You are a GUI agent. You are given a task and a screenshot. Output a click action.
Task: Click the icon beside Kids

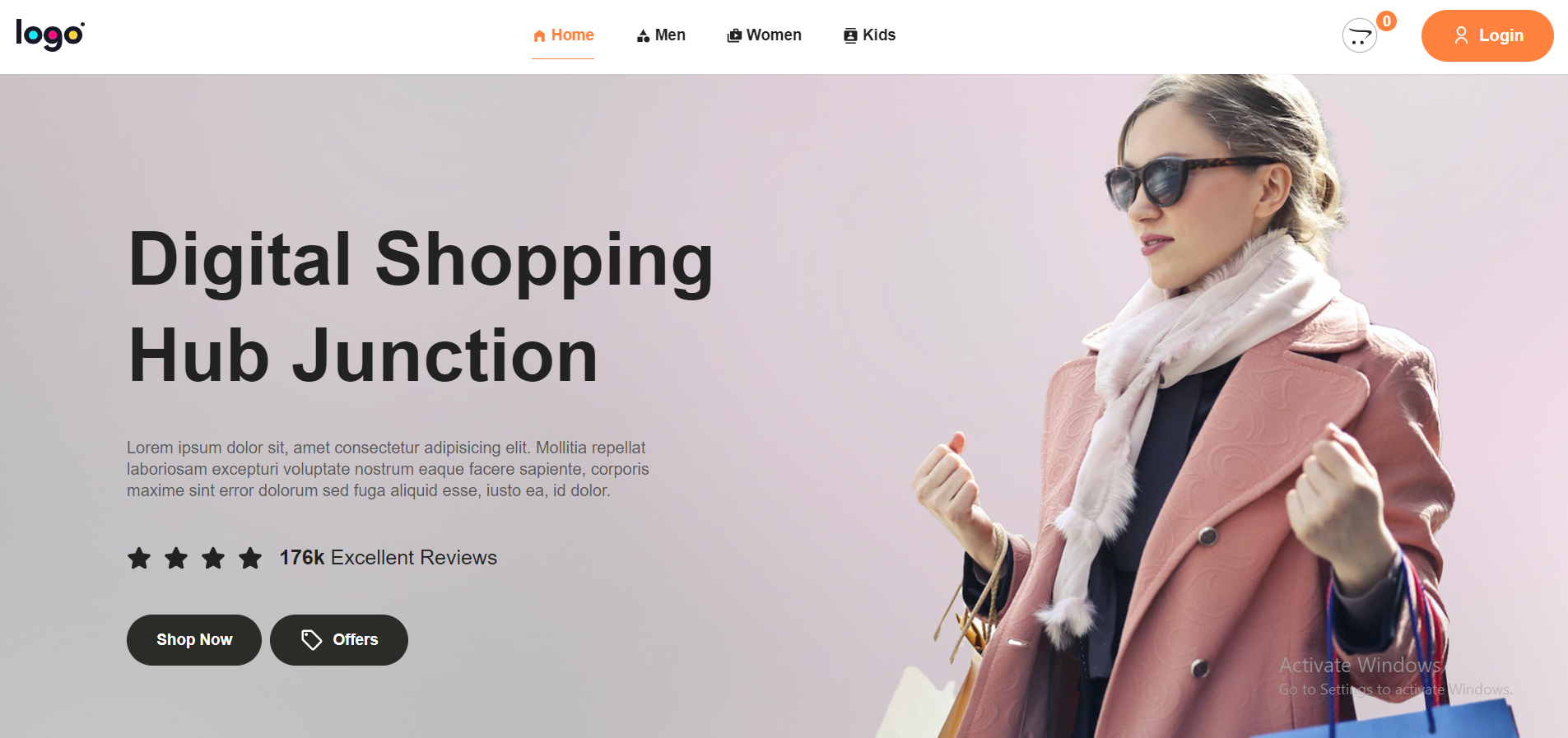click(x=850, y=36)
